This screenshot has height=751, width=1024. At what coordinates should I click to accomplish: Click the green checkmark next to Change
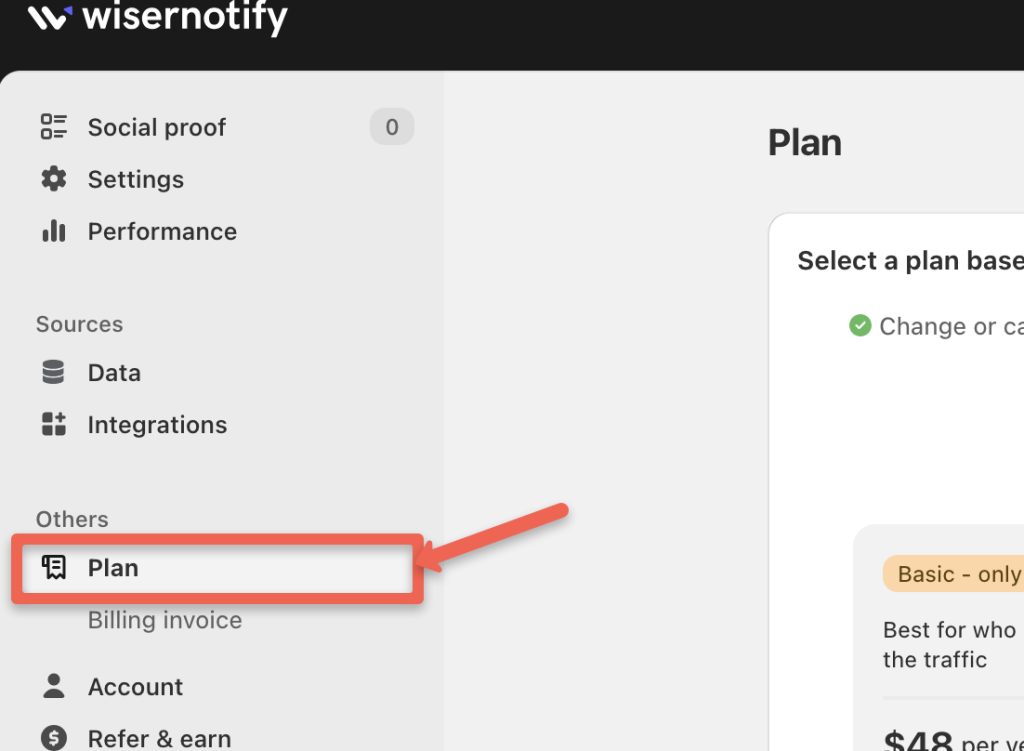pyautogui.click(x=860, y=325)
